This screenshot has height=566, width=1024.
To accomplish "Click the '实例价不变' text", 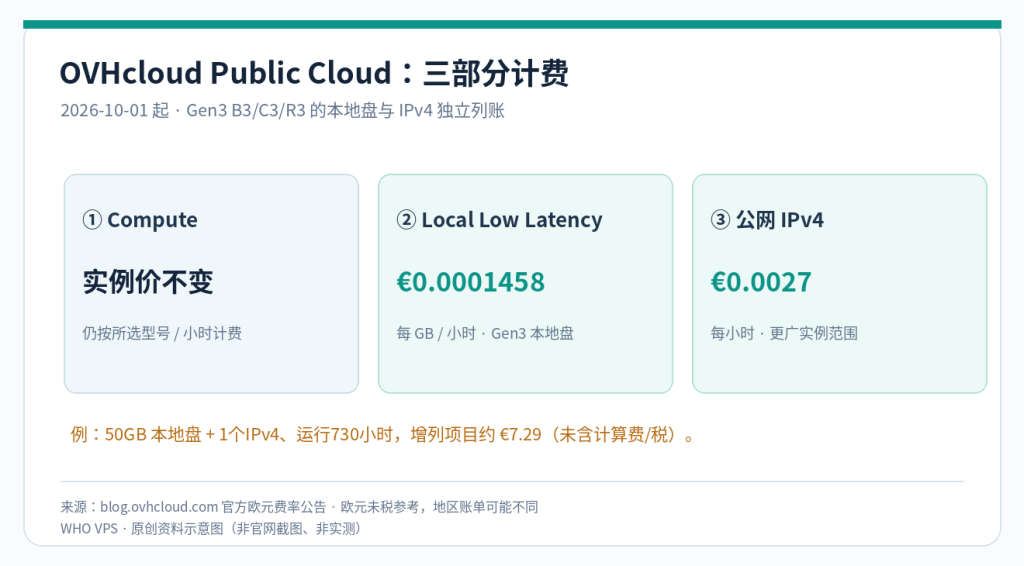I will point(148,282).
